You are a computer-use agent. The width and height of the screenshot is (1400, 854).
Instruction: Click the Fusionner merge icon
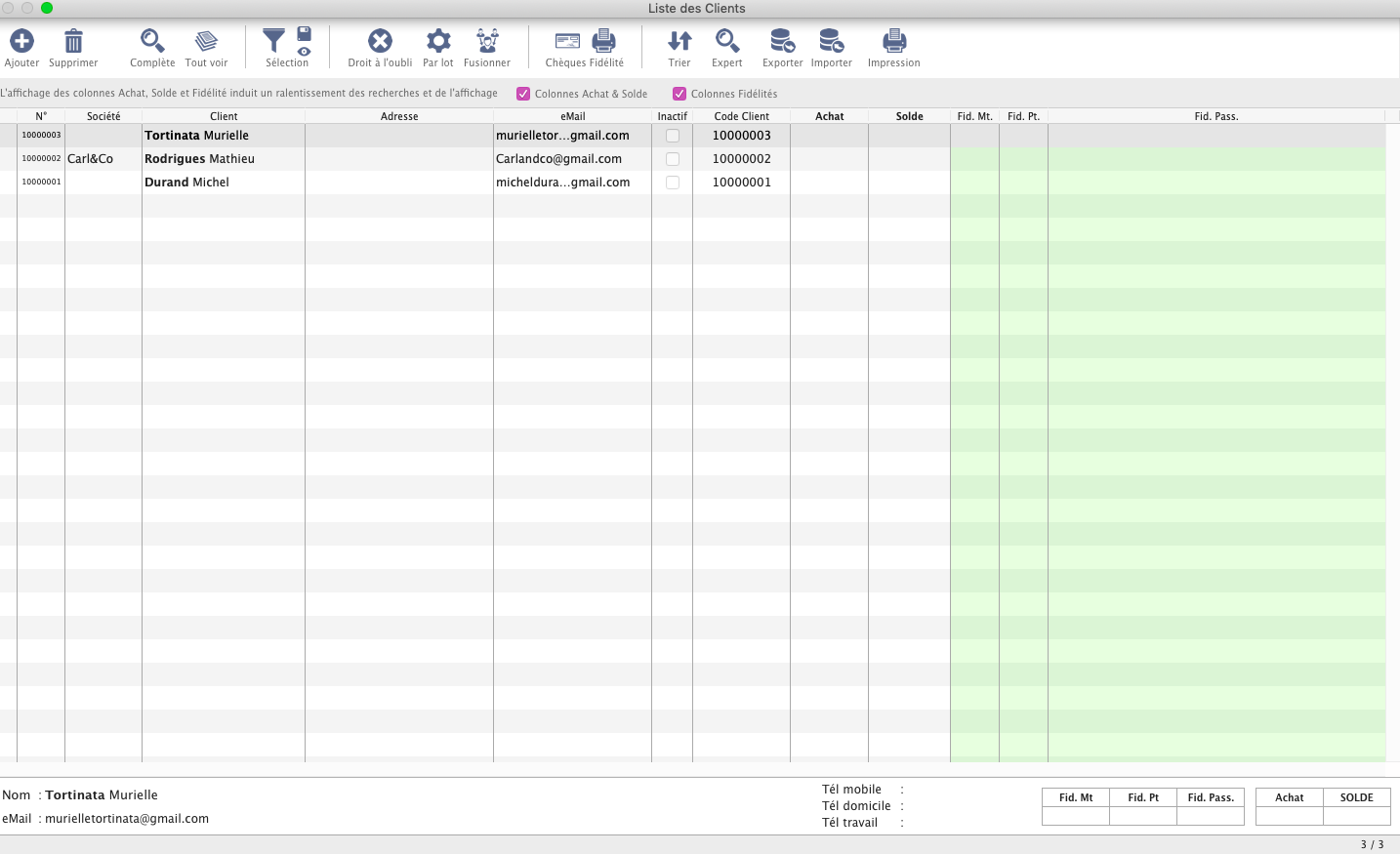487,41
